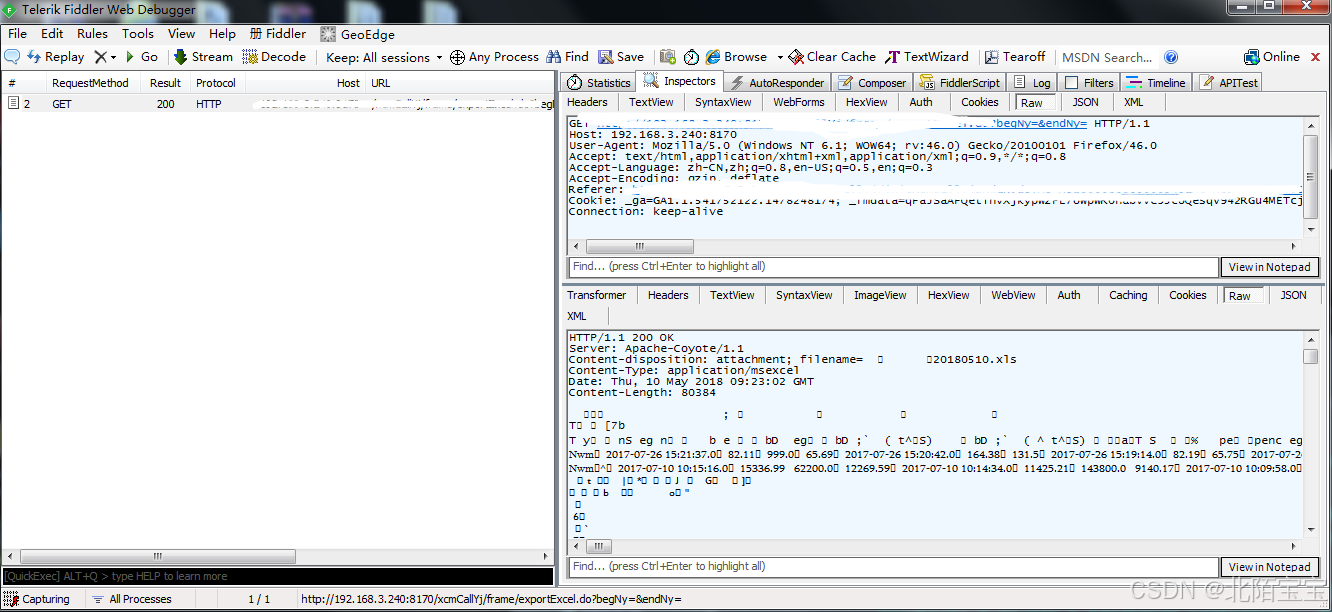Select the response WebView tab
The width and height of the screenshot is (1332, 612).
pyautogui.click(x=1013, y=295)
